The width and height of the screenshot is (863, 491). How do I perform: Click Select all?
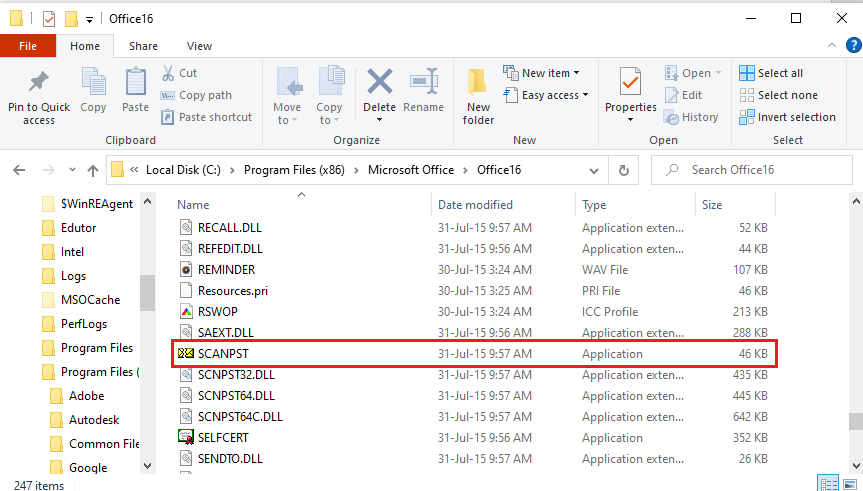coord(771,73)
